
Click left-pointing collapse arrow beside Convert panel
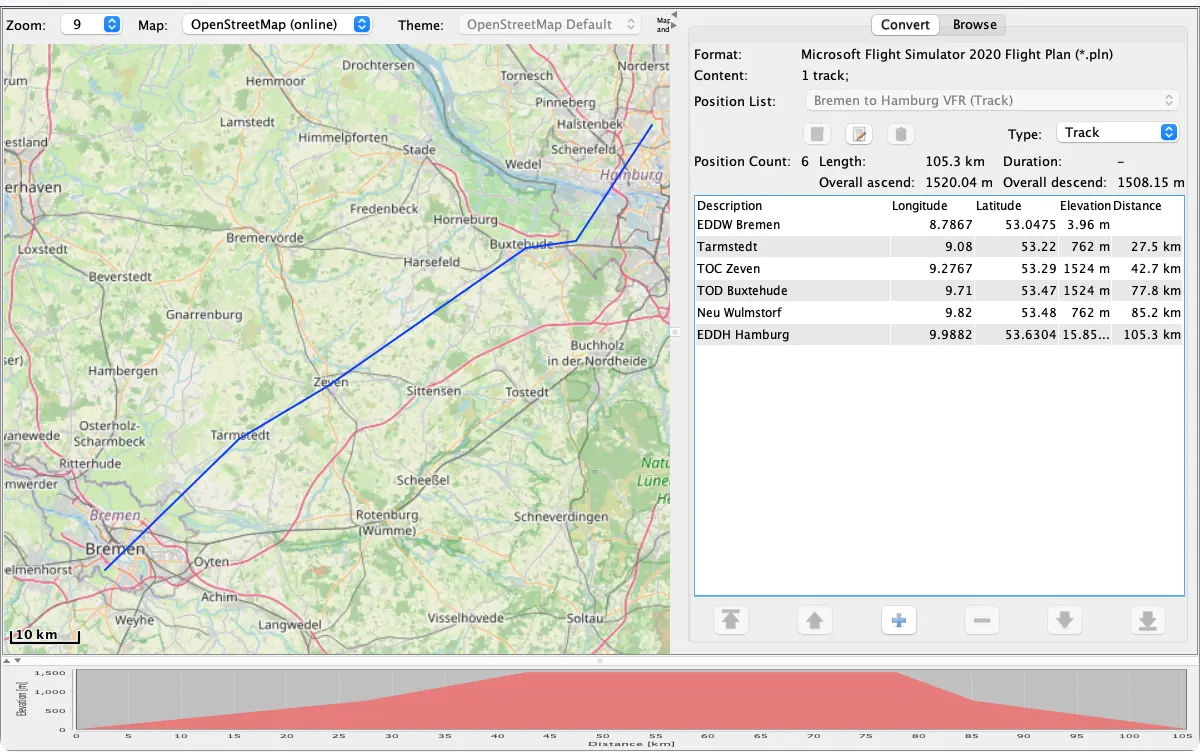click(x=674, y=13)
